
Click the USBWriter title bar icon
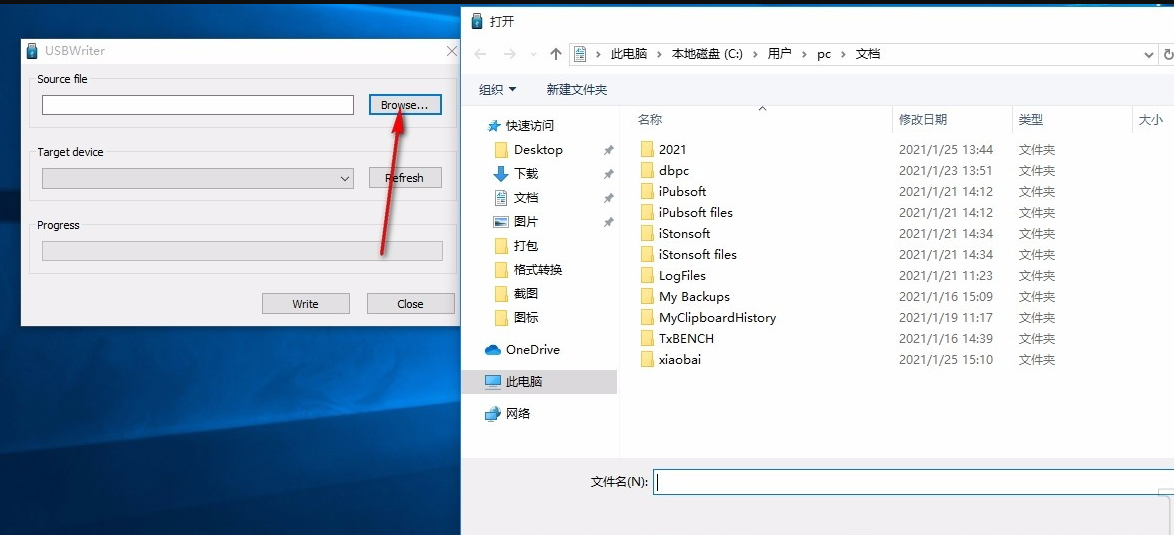coord(31,51)
